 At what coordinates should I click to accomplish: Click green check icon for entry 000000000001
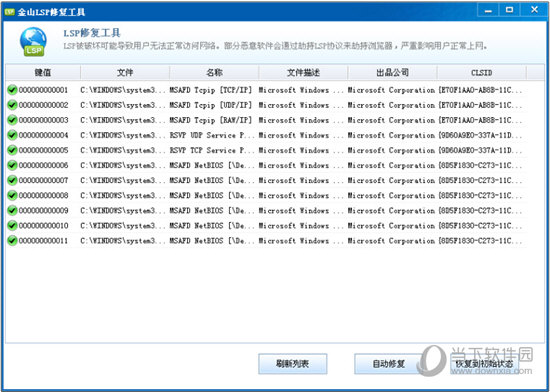(x=12, y=90)
